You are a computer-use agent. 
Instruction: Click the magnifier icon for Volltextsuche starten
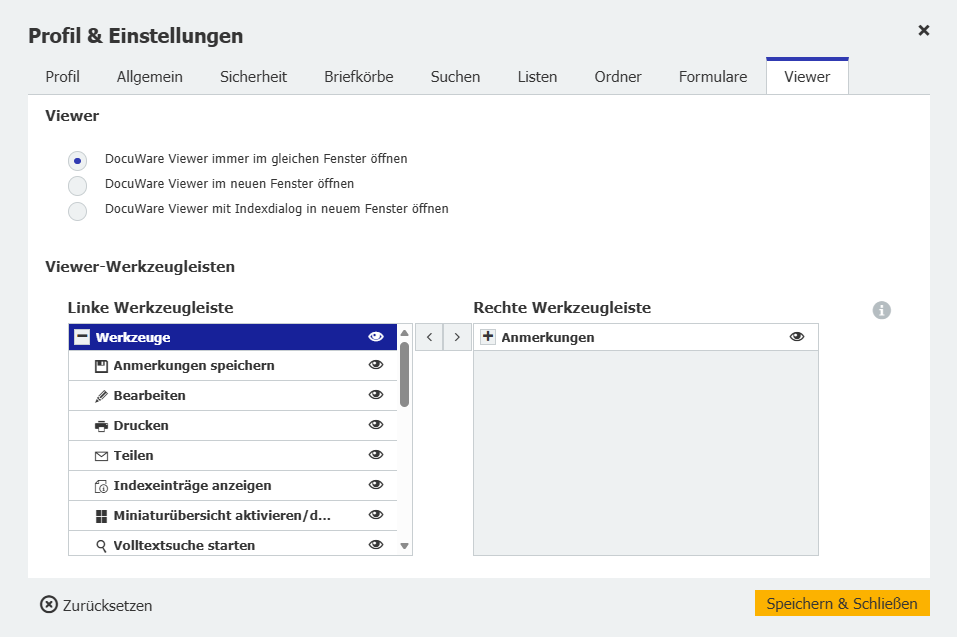click(101, 546)
